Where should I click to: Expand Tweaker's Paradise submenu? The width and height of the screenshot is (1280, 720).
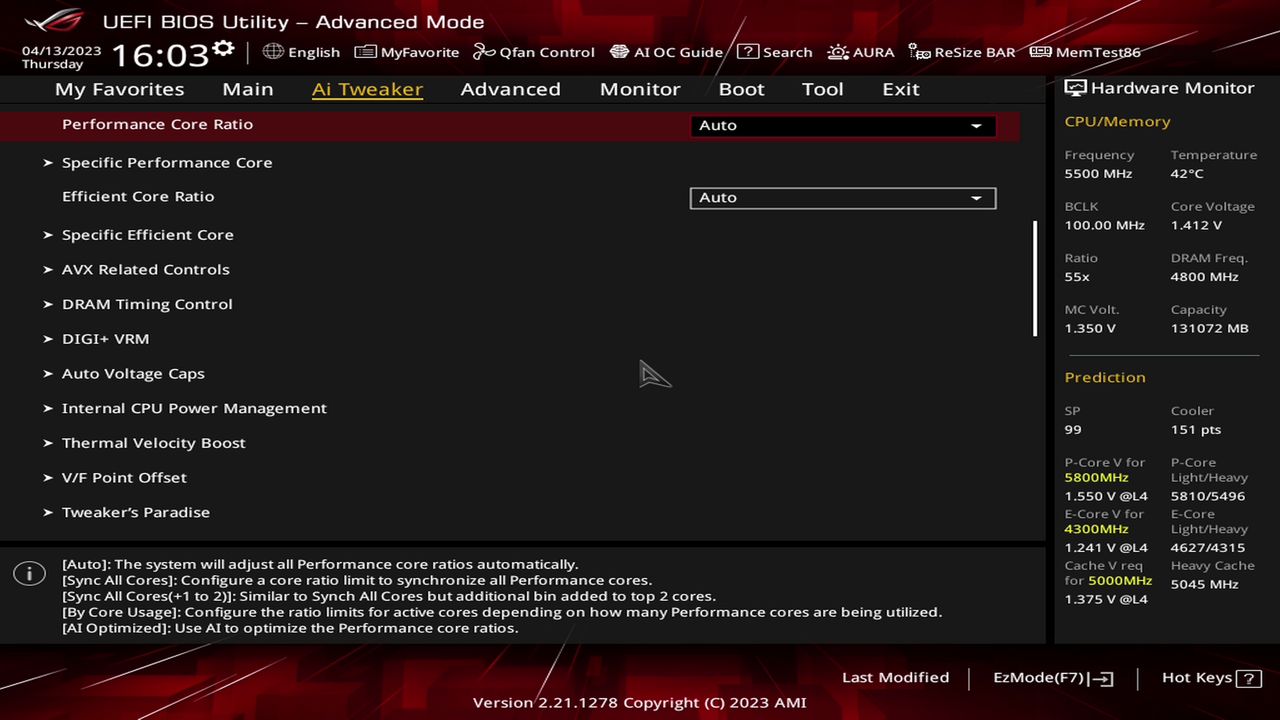tap(136, 512)
